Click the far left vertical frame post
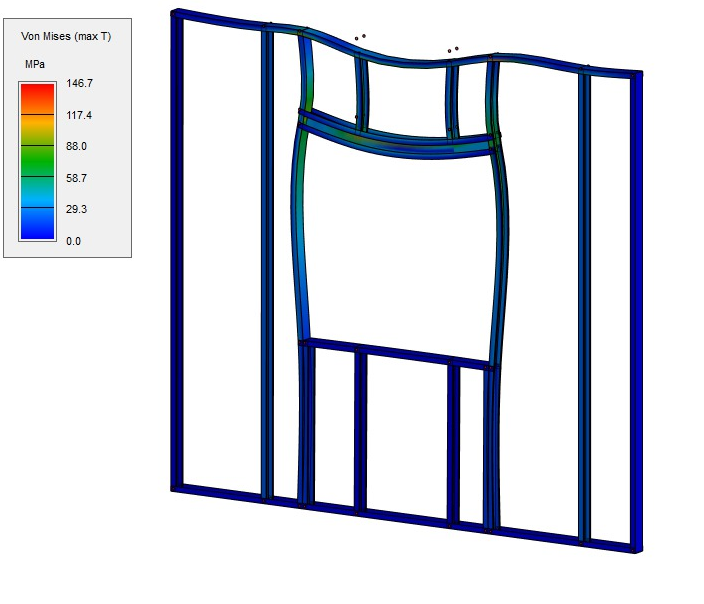This screenshot has height=604, width=704. (x=177, y=250)
